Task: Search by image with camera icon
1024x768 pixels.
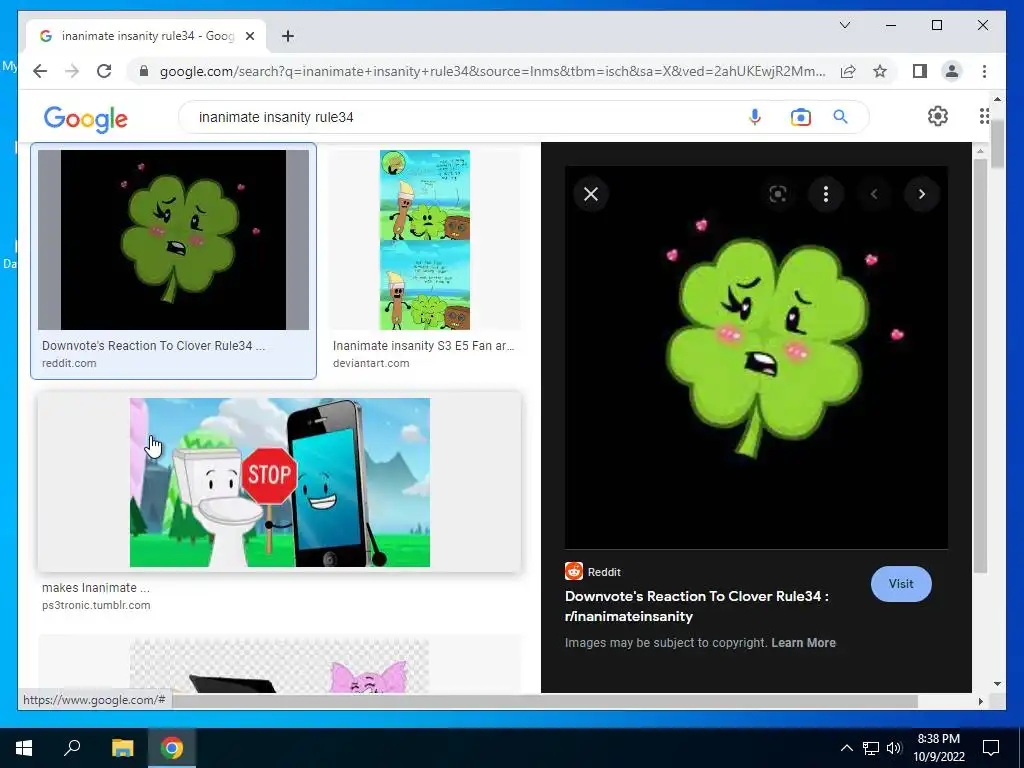Action: (x=800, y=117)
